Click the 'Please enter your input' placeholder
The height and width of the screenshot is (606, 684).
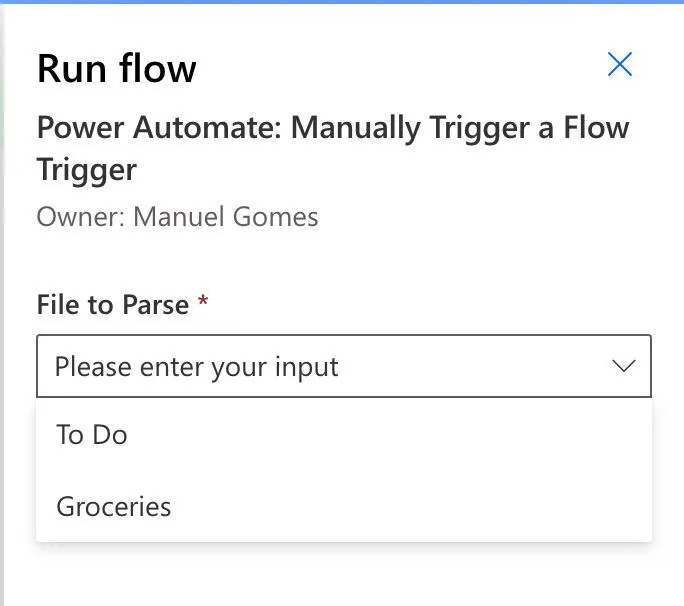tap(196, 367)
